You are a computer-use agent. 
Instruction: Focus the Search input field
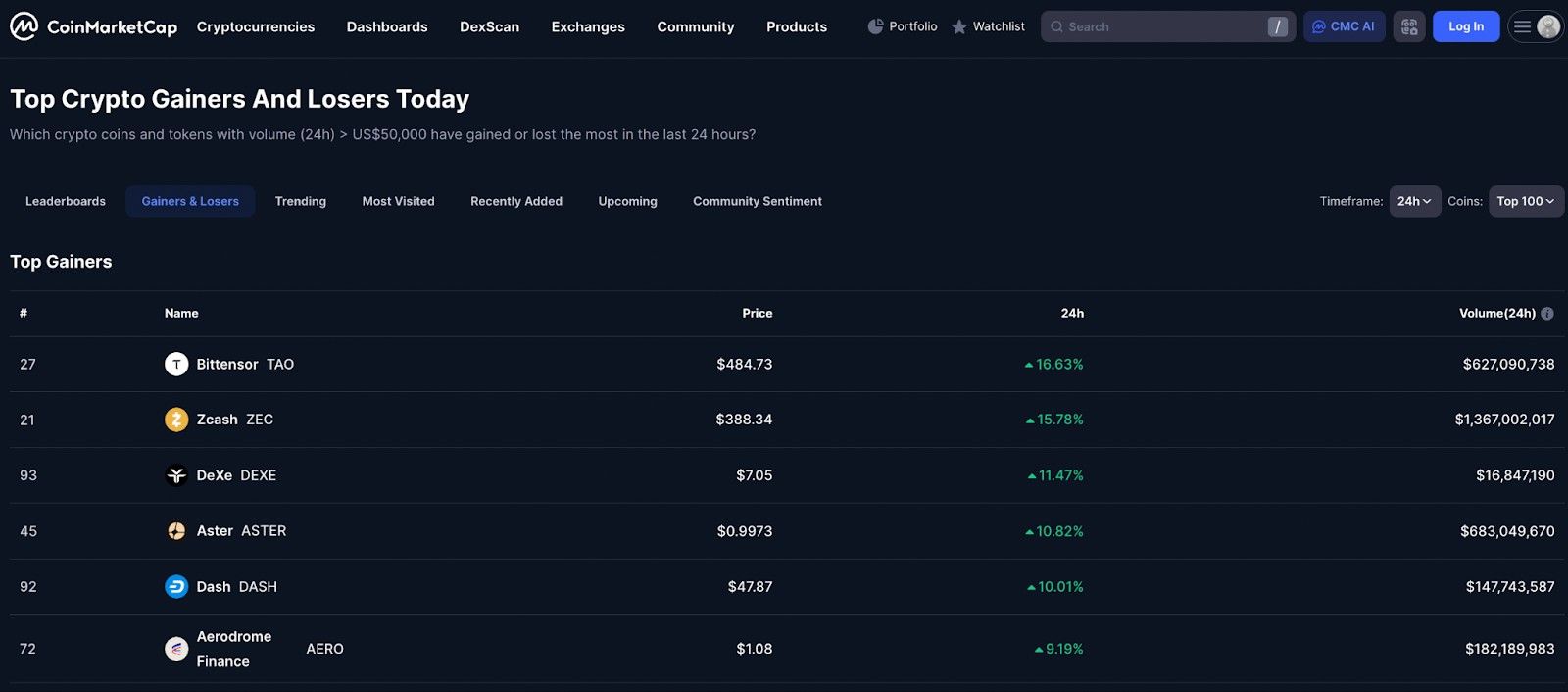click(1168, 26)
